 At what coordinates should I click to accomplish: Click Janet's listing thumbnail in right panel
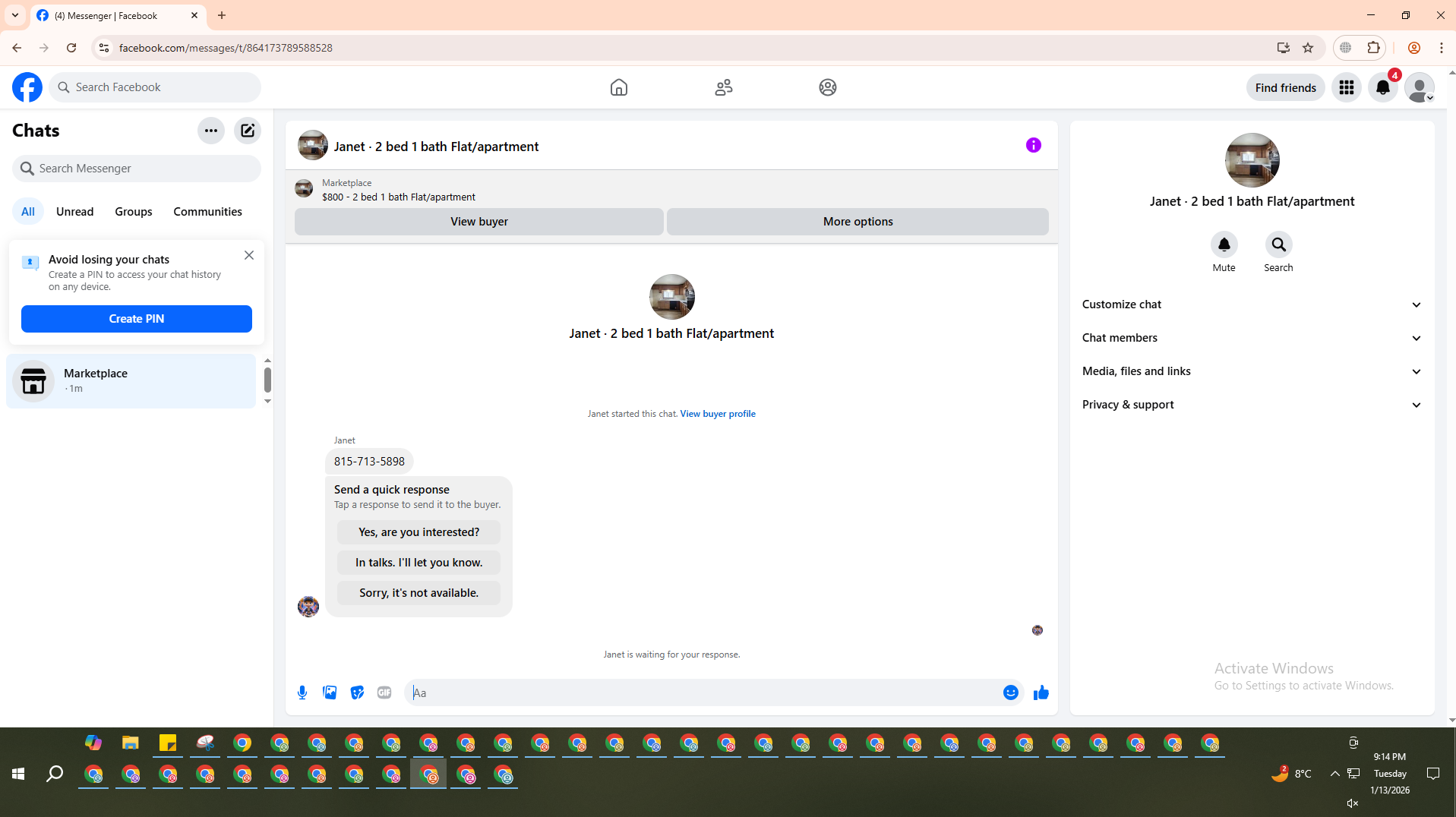click(1252, 160)
